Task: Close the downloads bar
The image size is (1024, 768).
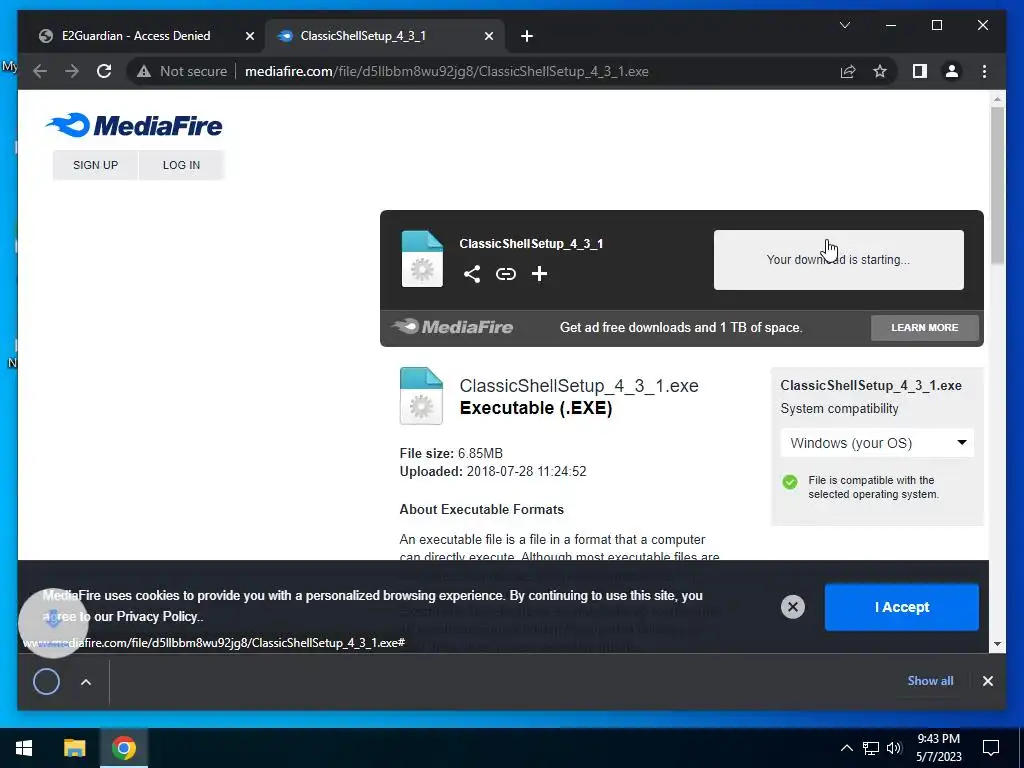Action: pyautogui.click(x=987, y=681)
